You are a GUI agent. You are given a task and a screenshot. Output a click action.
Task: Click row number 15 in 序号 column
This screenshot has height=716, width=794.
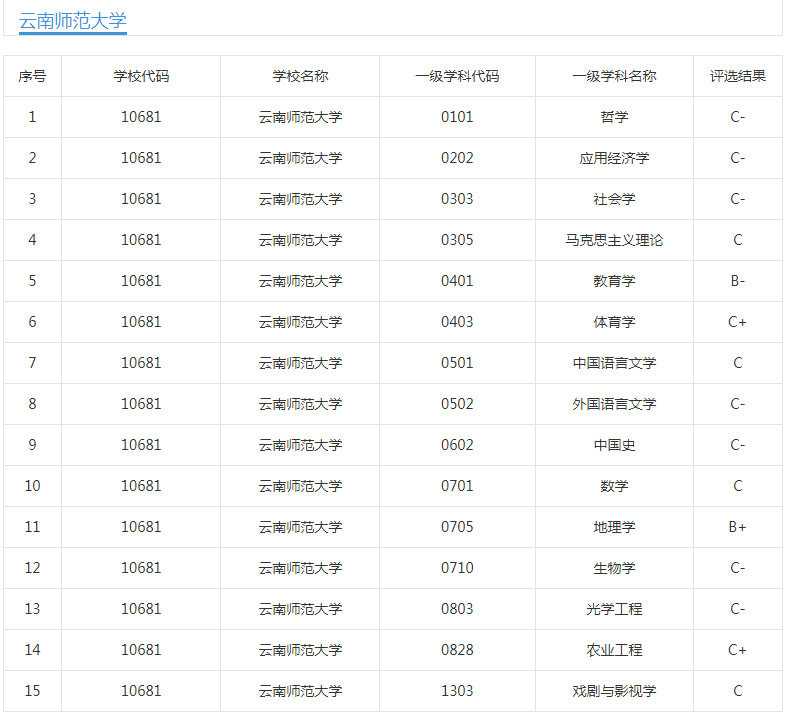[x=32, y=691]
